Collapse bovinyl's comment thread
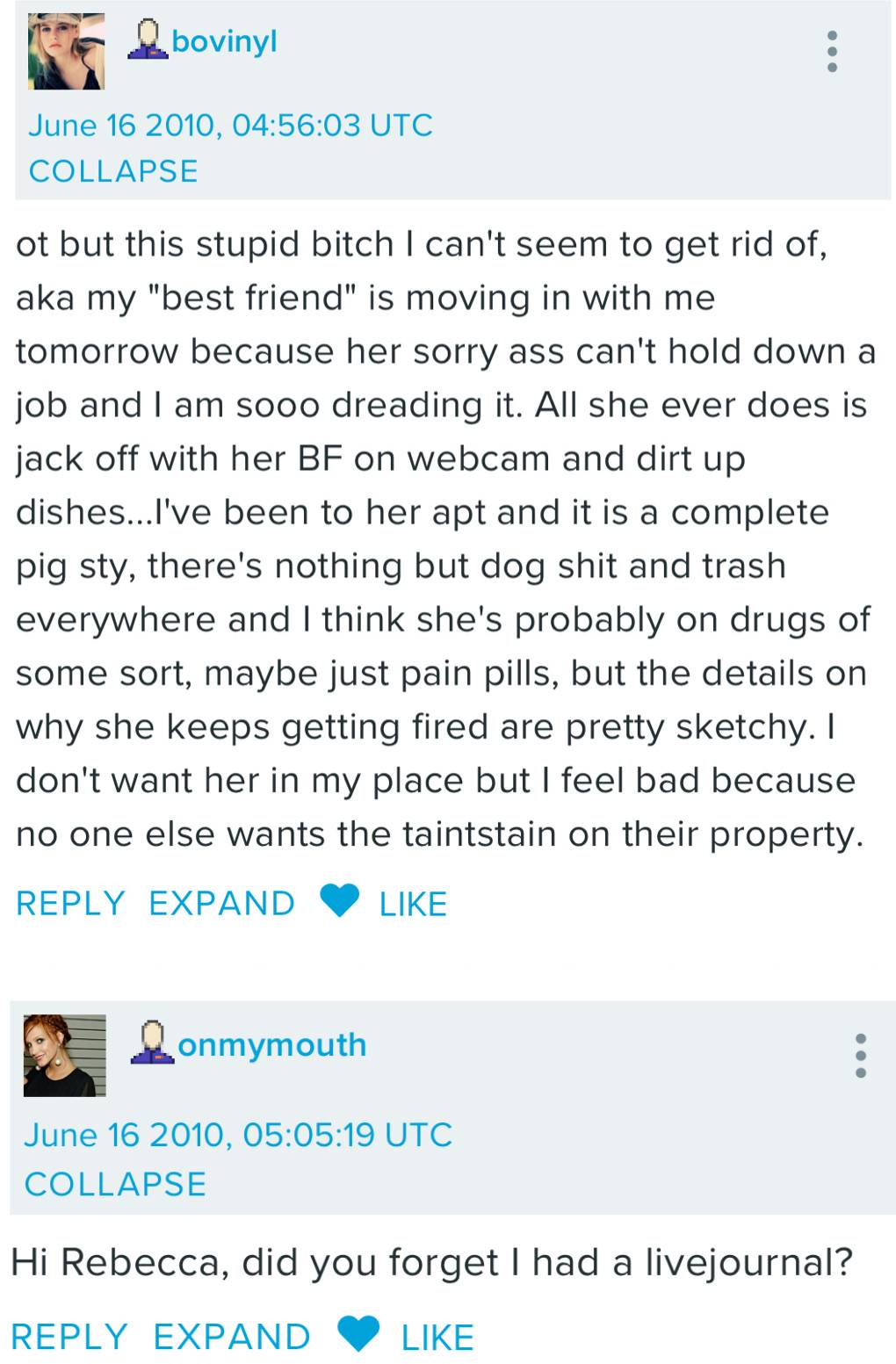896x1364 pixels. [113, 171]
